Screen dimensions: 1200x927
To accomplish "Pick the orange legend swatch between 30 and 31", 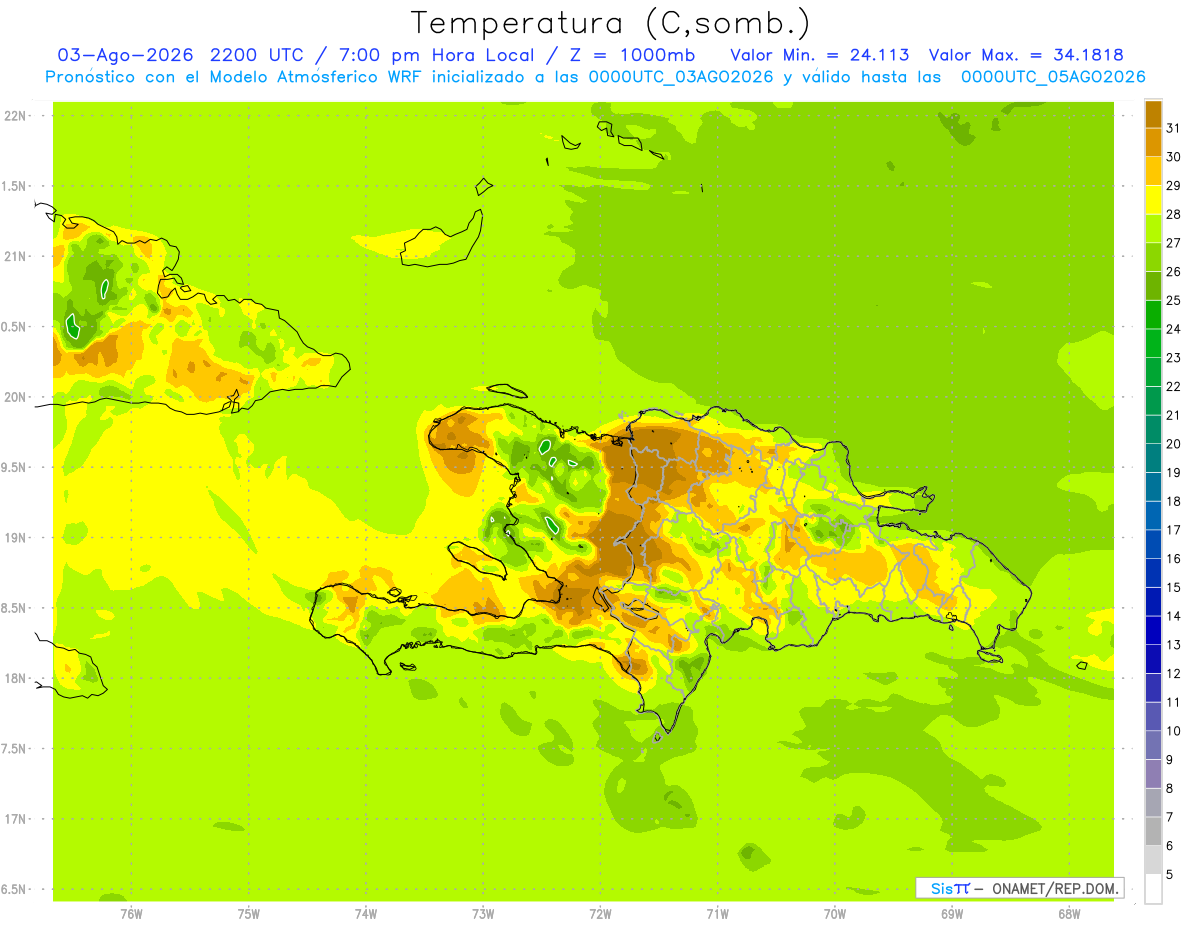I will (x=1153, y=143).
